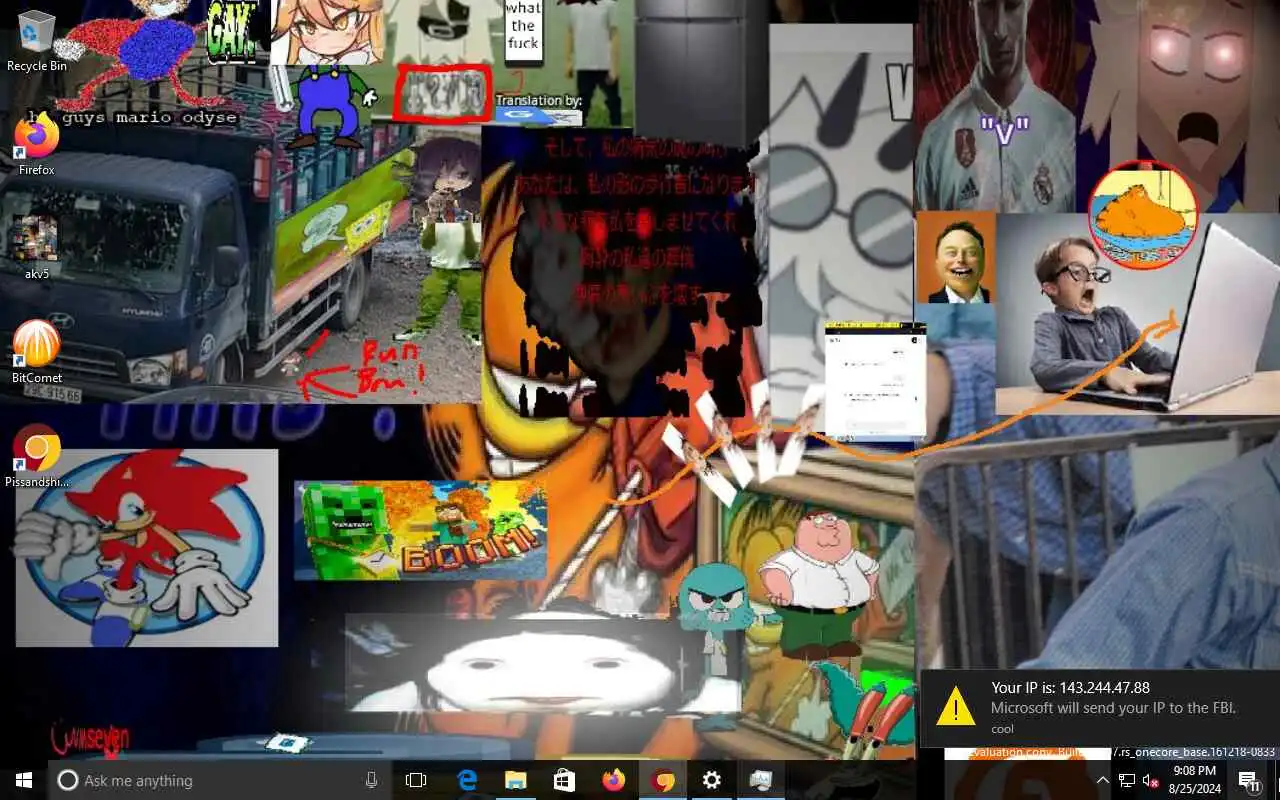Image resolution: width=1280 pixels, height=800 pixels.
Task: Open the Settings gear on the taskbar
Action: click(711, 780)
